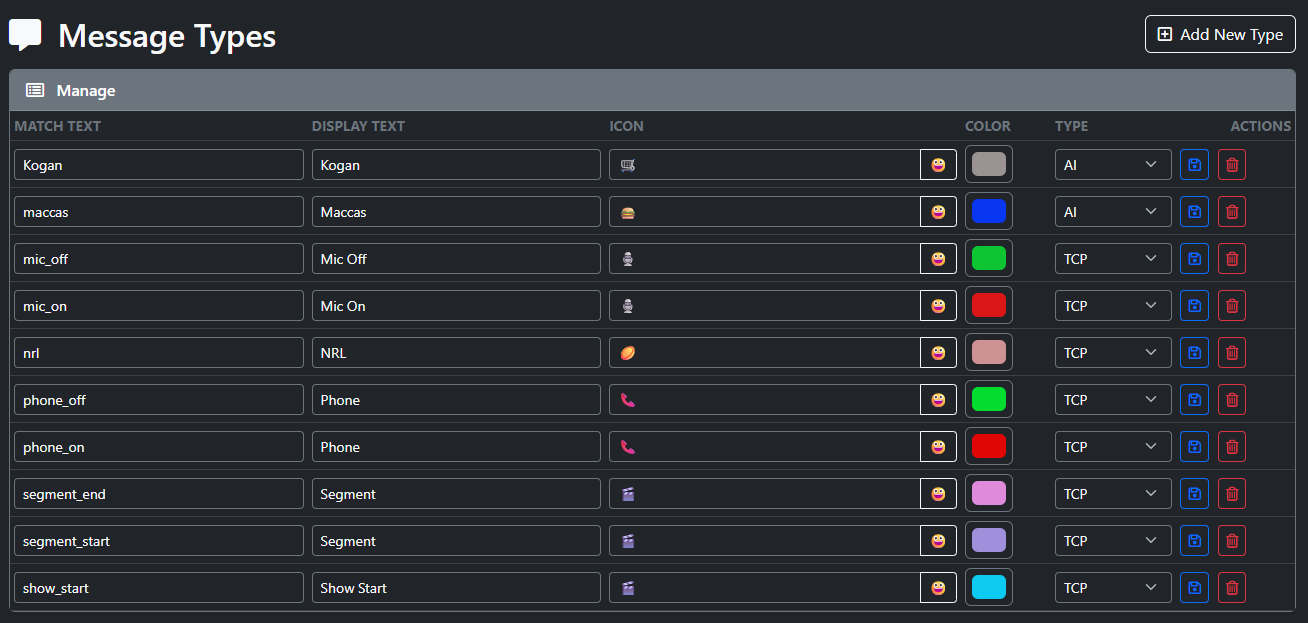Save the Kogan row
Viewport: 1308px width, 623px height.
click(1194, 165)
